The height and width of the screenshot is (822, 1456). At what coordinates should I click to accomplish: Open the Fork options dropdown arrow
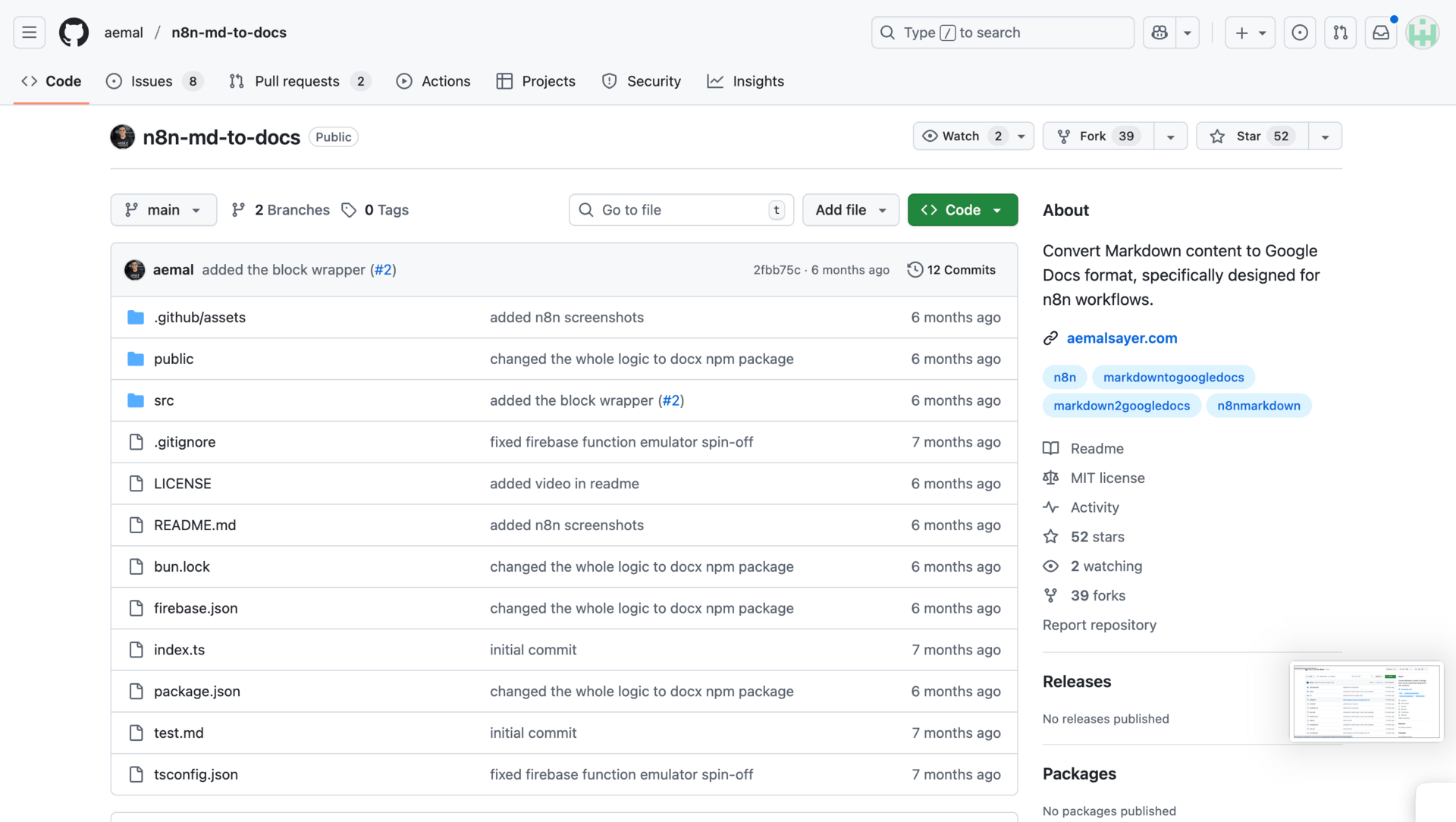pos(1170,136)
